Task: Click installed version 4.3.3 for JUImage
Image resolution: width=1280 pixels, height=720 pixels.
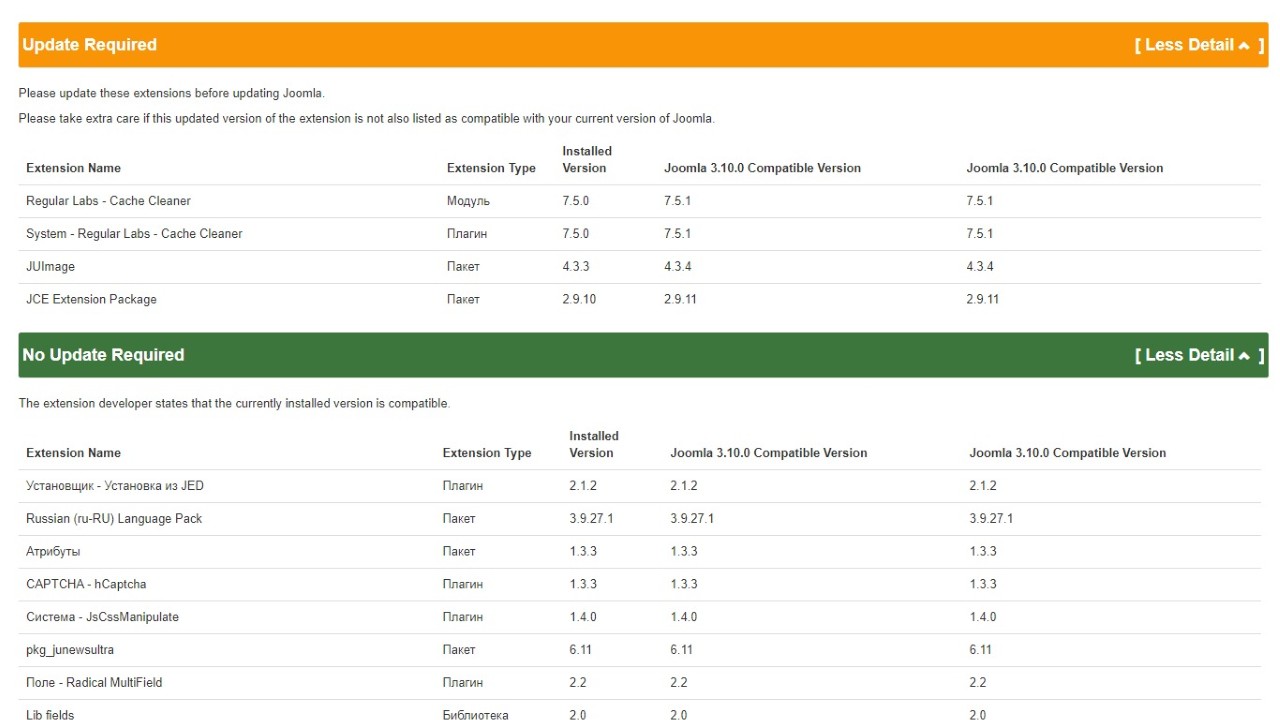Action: point(576,267)
